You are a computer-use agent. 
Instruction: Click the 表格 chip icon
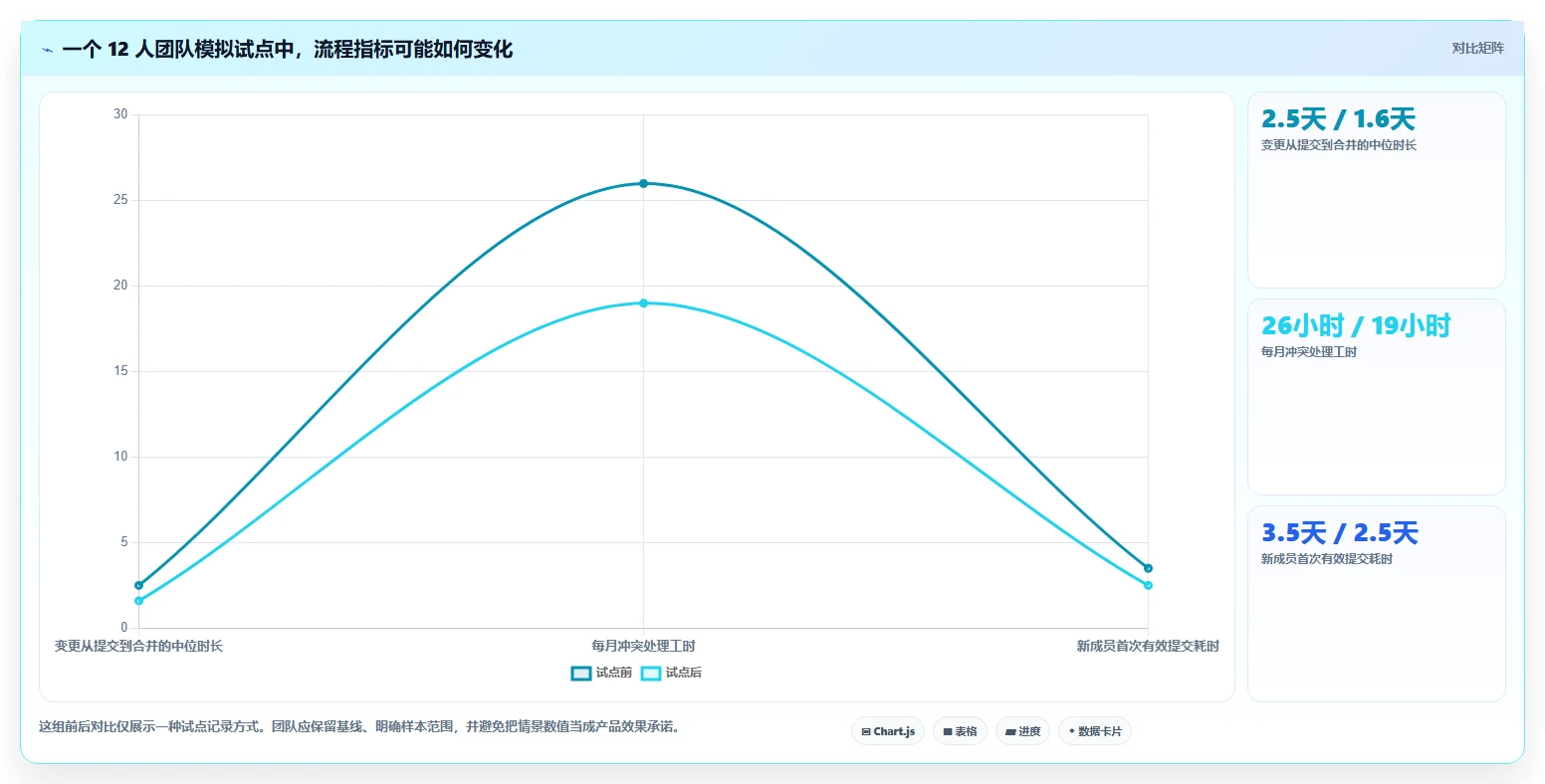(948, 731)
